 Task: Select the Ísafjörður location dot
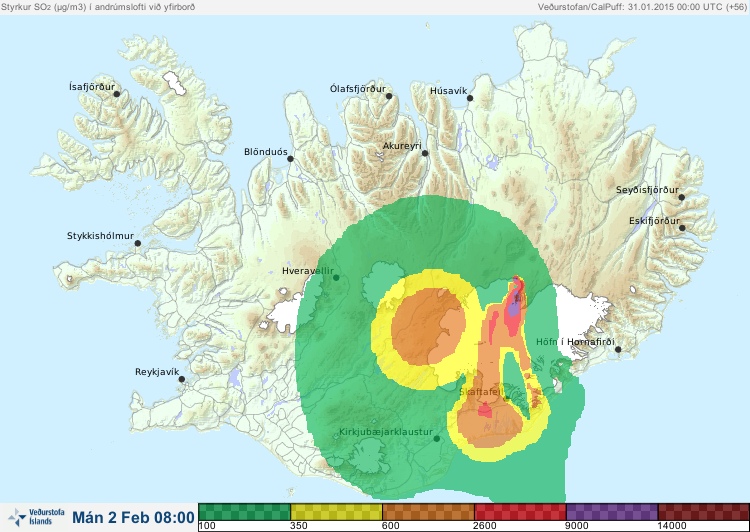[117, 94]
